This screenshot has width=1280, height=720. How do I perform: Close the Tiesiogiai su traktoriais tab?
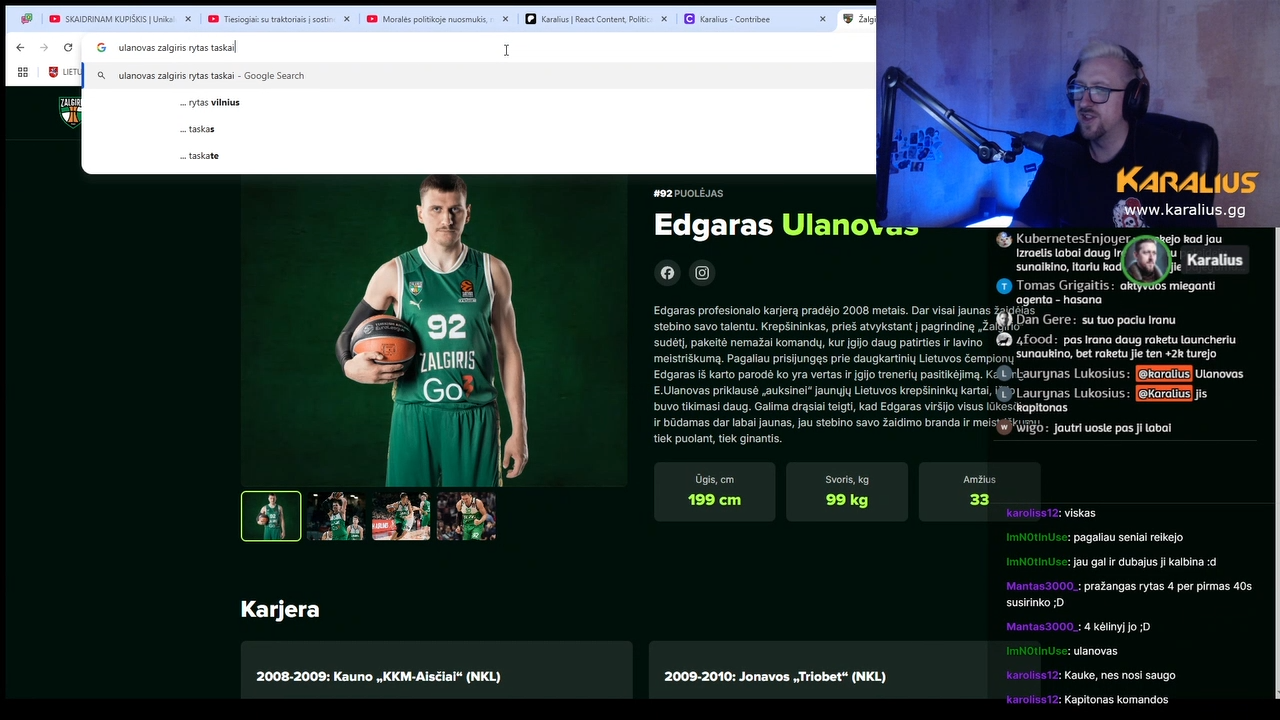coord(346,19)
